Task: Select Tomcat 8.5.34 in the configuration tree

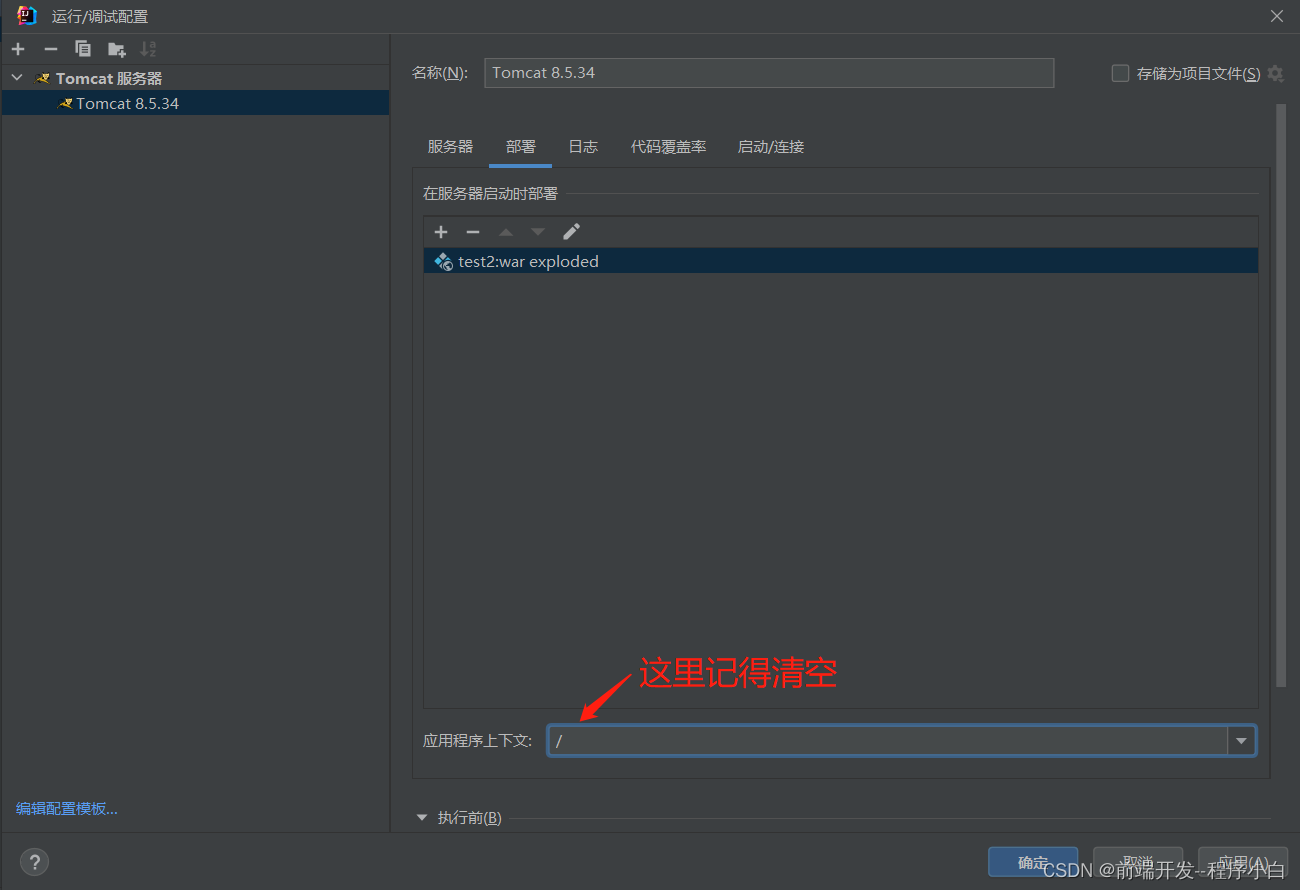Action: pyautogui.click(x=195, y=103)
